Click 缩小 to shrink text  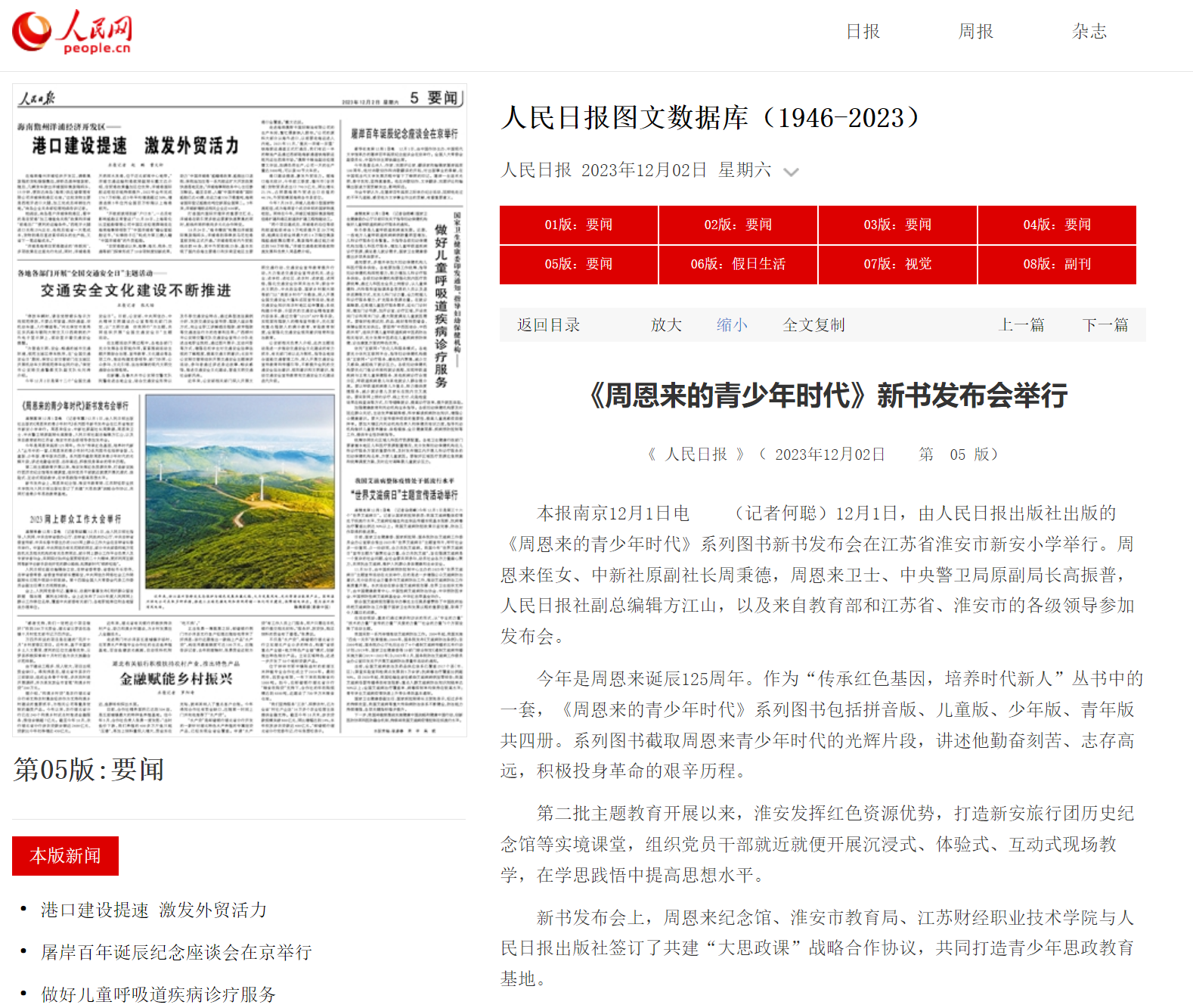point(732,325)
